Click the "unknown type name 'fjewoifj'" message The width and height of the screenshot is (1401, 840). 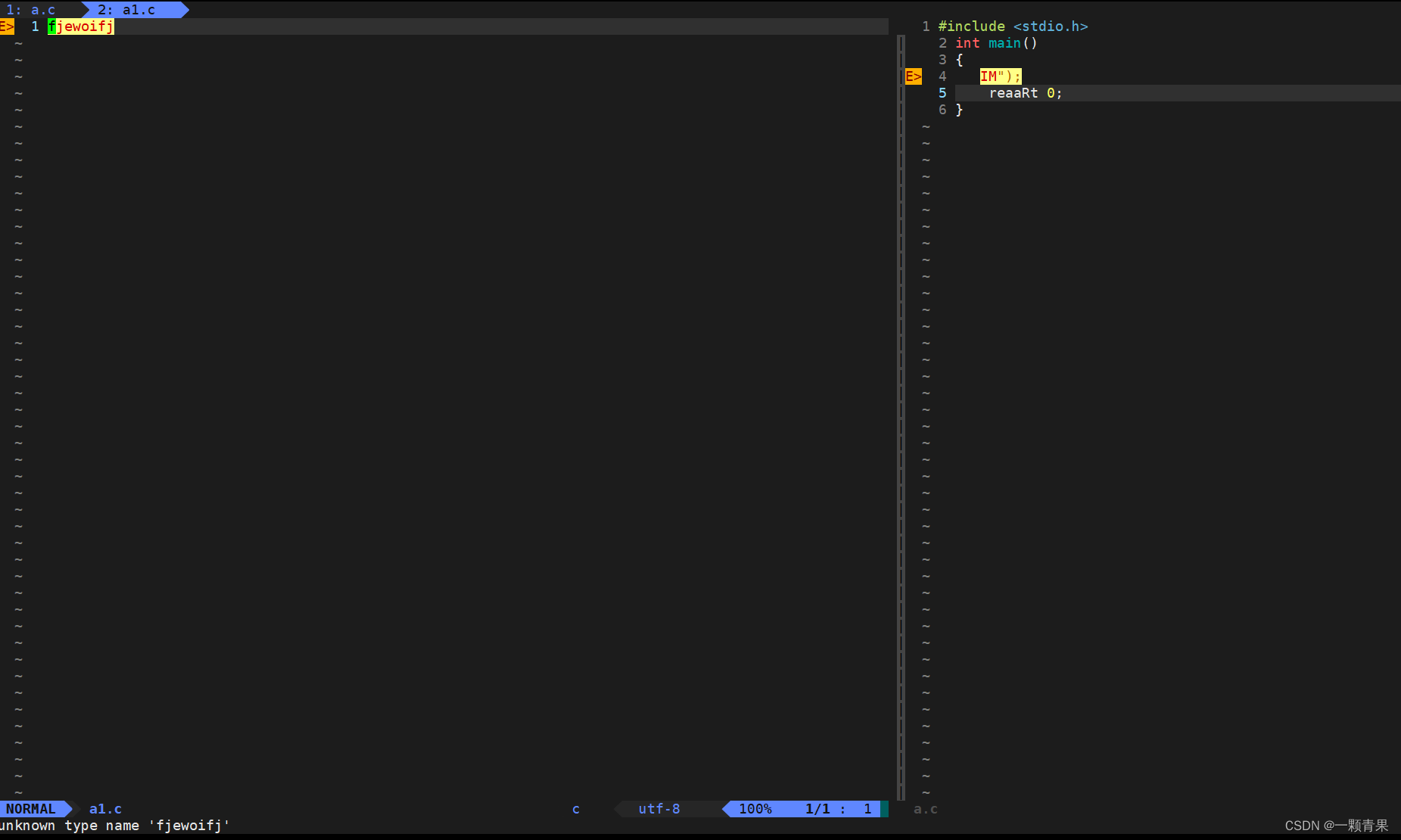(x=114, y=826)
